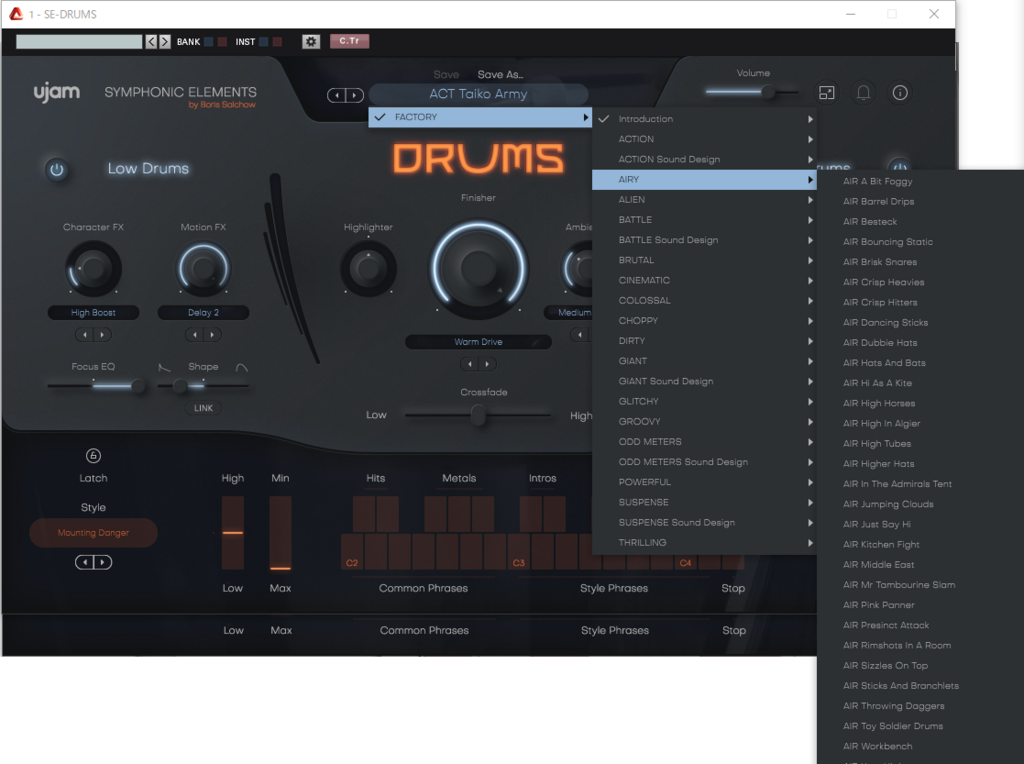Open the Delay 2 Motion FX selector
1024x764 pixels.
203,313
